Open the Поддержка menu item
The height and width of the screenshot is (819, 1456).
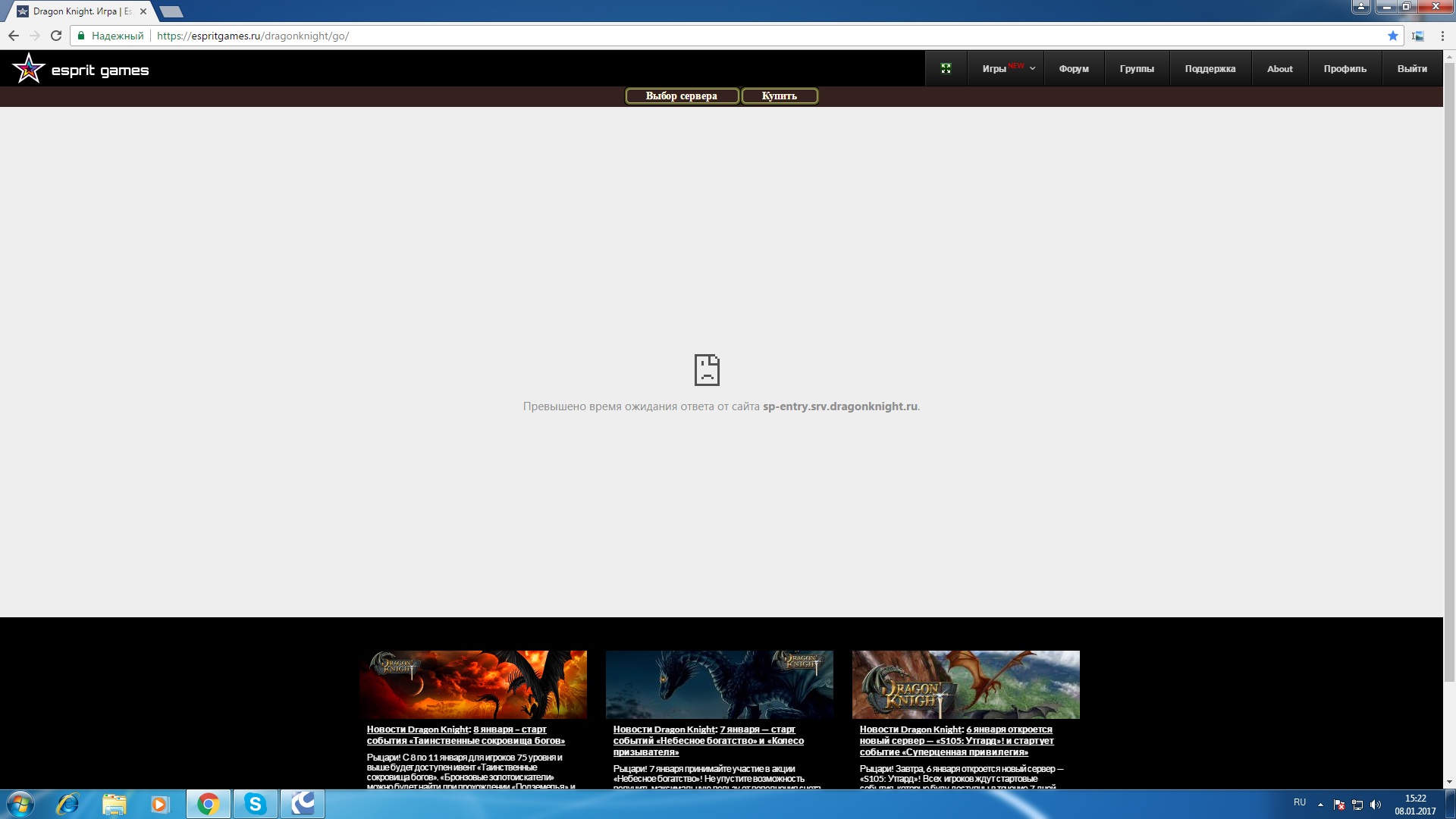pos(1210,69)
